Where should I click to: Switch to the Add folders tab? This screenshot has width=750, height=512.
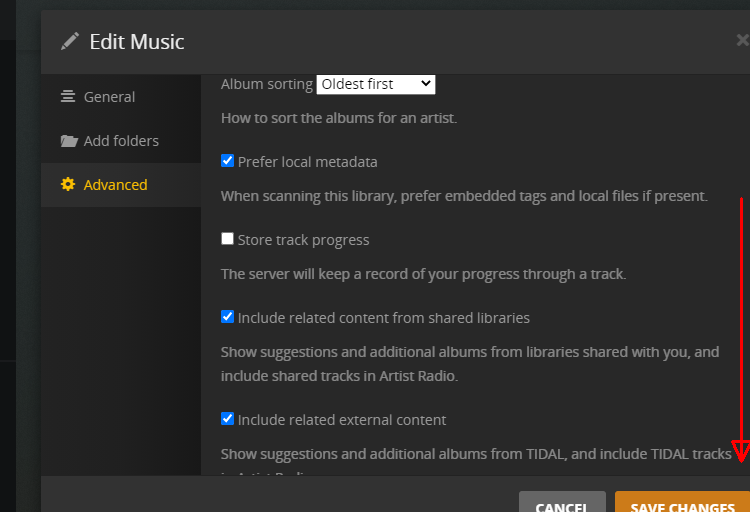121,141
